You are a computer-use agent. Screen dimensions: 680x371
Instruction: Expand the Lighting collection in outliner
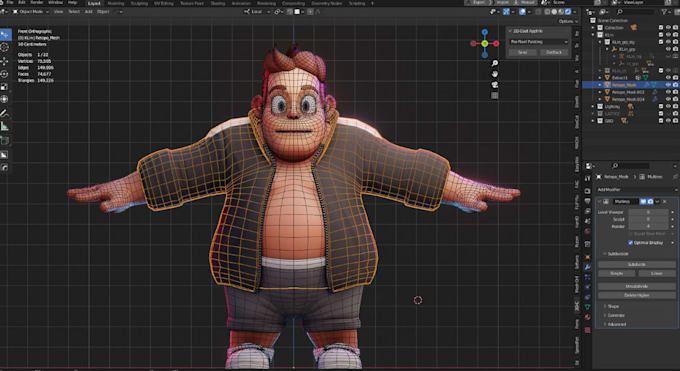[593, 106]
